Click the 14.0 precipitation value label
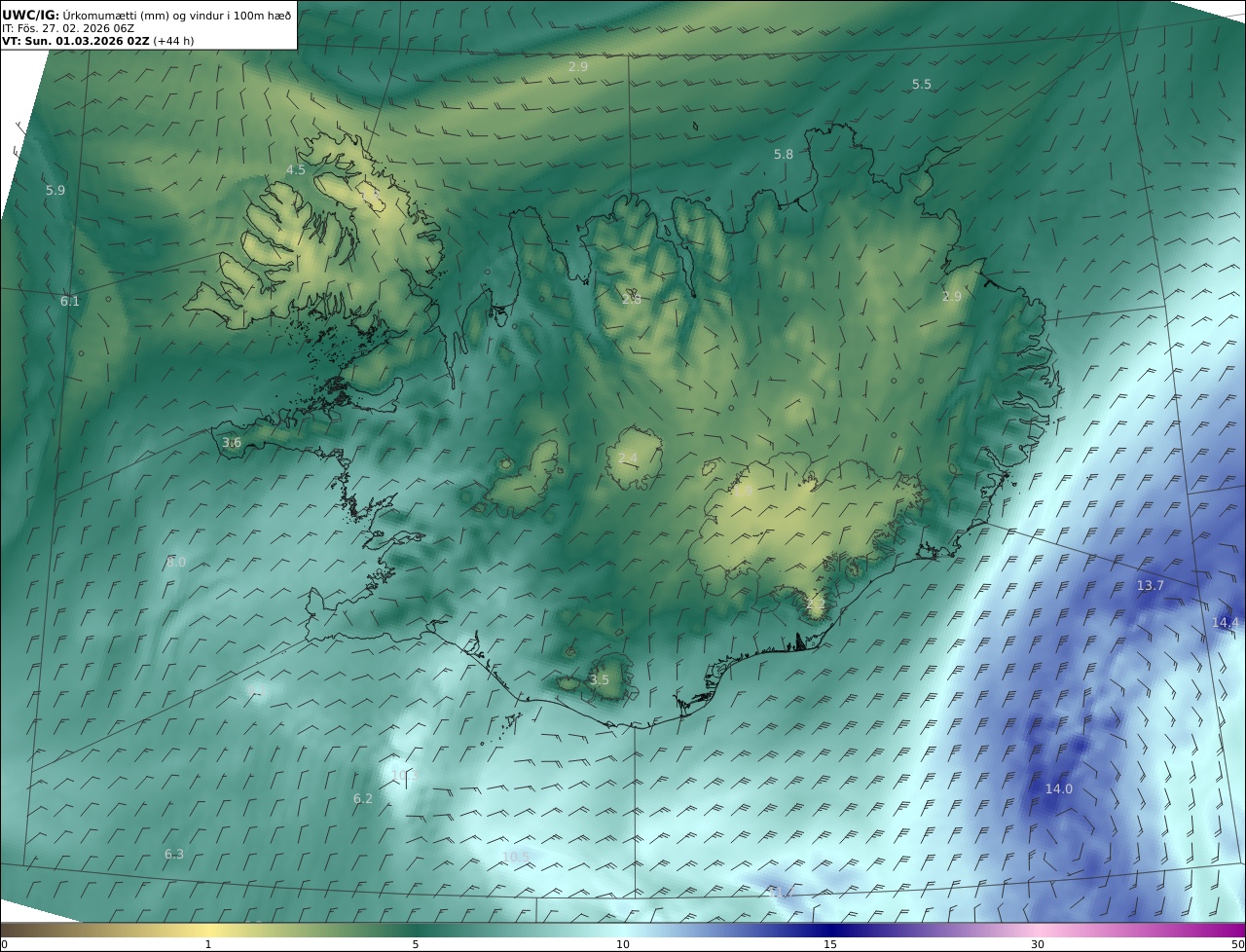 [x=1058, y=789]
